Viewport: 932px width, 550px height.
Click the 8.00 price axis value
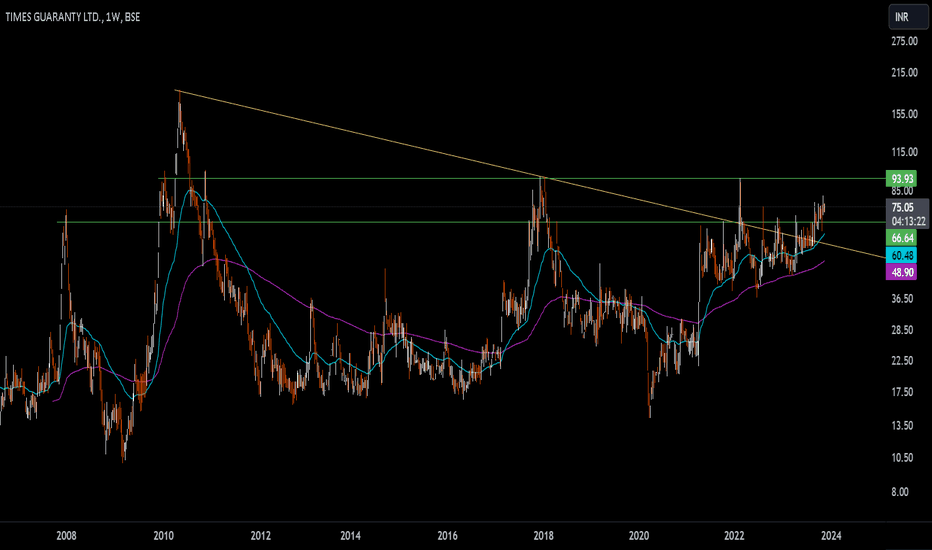[899, 492]
